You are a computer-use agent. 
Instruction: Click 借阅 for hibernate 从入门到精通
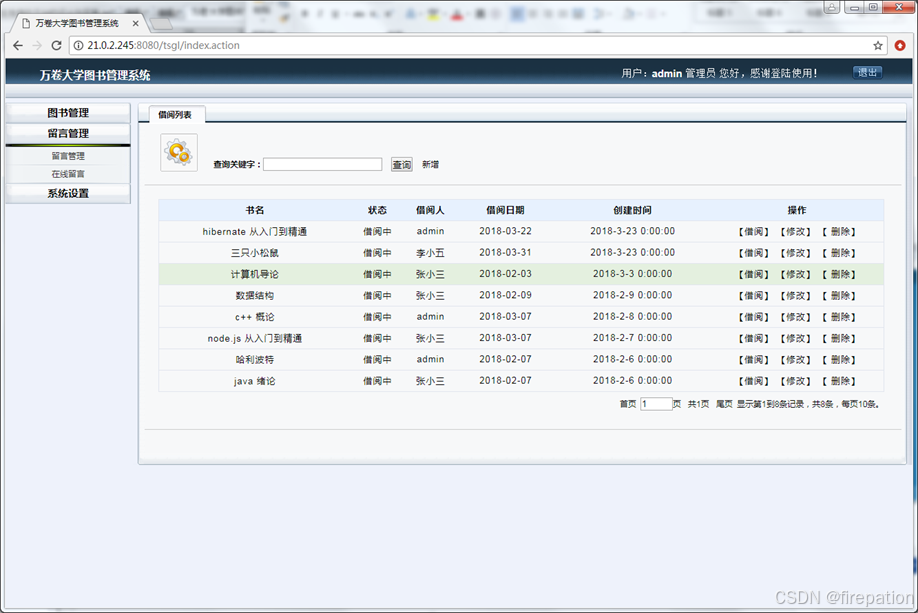(x=754, y=232)
